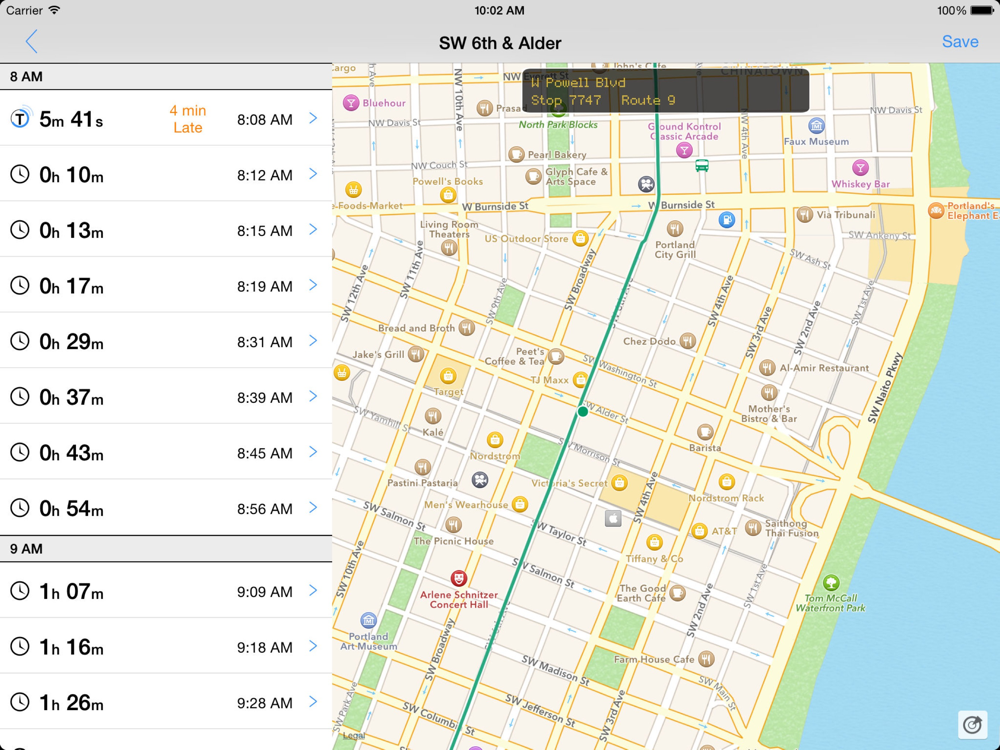This screenshot has width=1000, height=750.
Task: Tap the Pearl Bakery pin
Action: [x=517, y=154]
